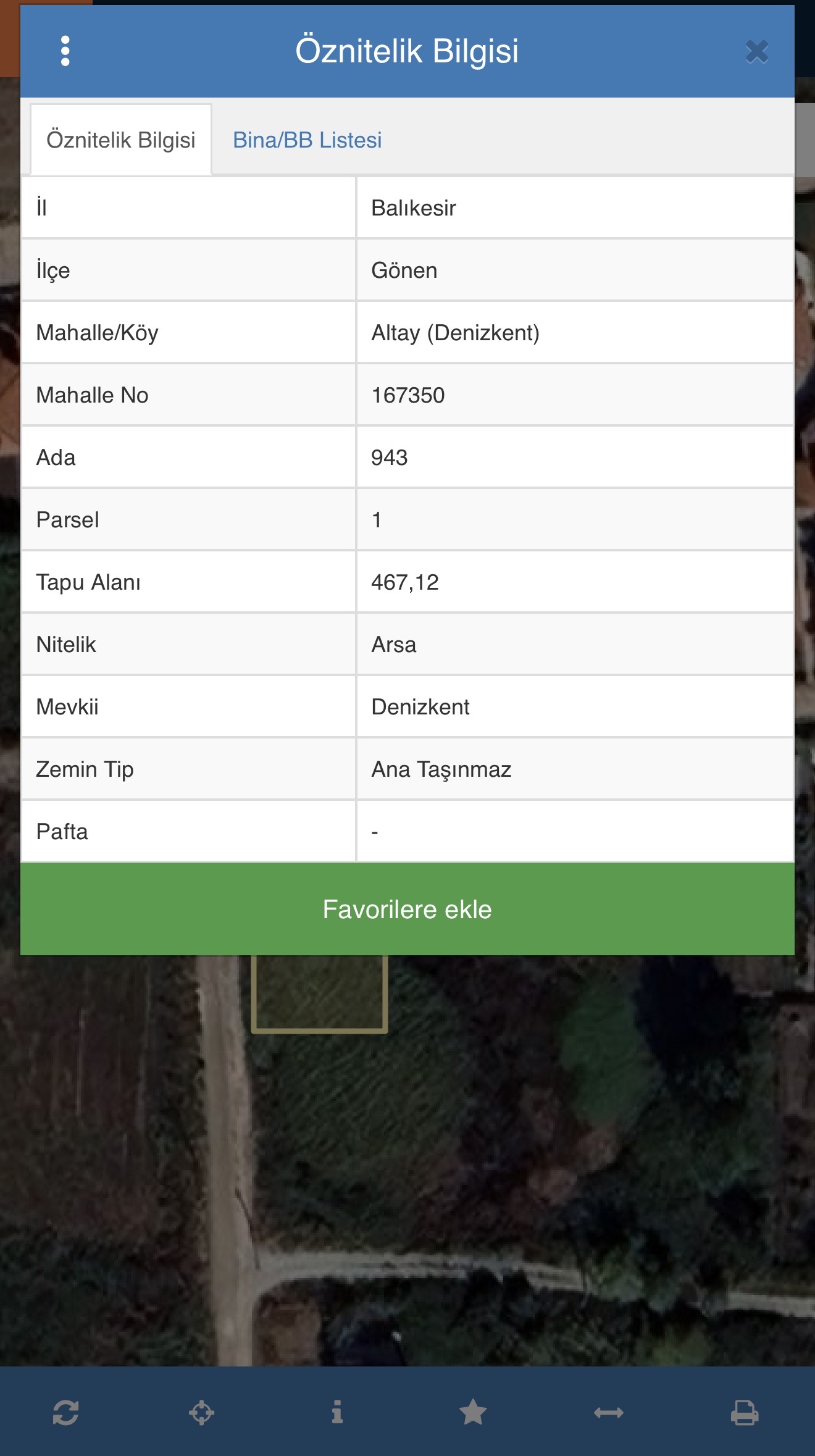Select the measure distance arrow icon
Screen dimensions: 815x1456
click(609, 1412)
